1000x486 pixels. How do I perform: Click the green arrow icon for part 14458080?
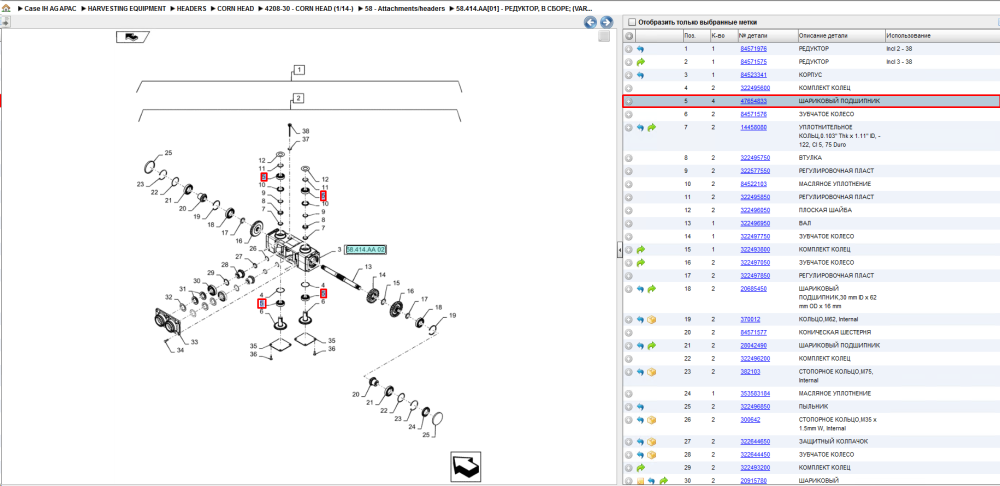651,128
